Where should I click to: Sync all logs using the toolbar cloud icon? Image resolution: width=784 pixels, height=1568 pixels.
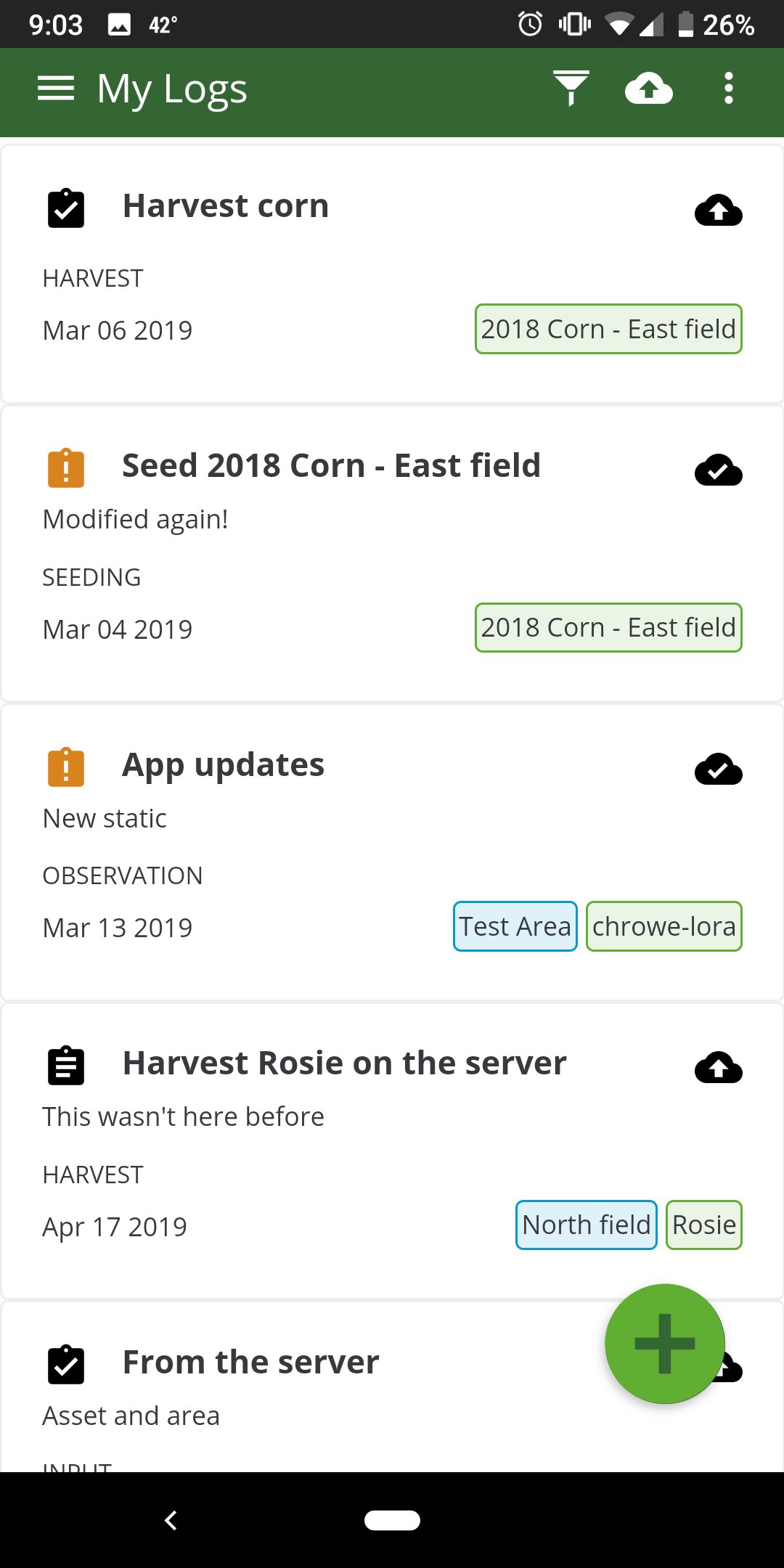click(648, 88)
